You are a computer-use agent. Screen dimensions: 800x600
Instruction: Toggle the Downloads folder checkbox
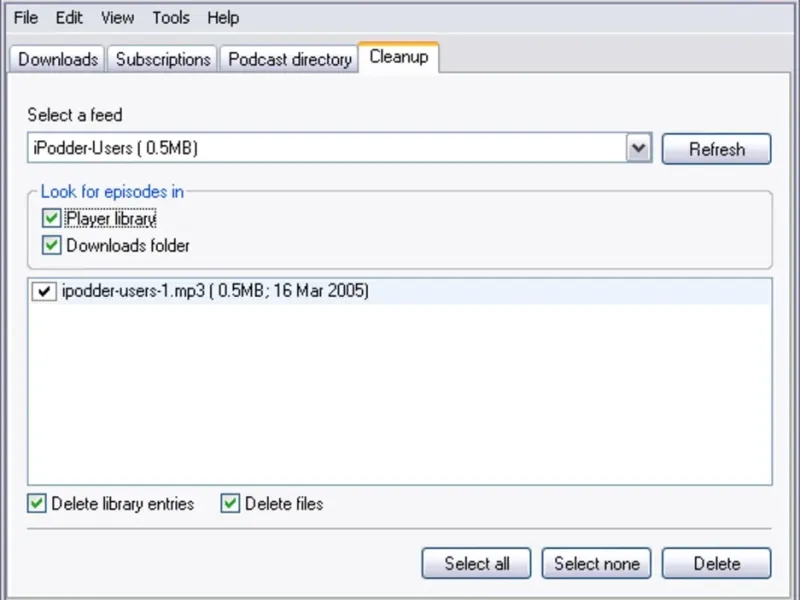pyautogui.click(x=52, y=245)
